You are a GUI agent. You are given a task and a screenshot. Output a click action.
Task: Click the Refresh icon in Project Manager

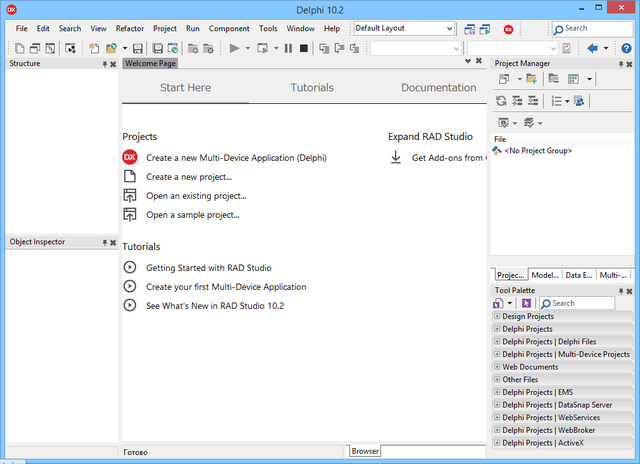point(502,101)
